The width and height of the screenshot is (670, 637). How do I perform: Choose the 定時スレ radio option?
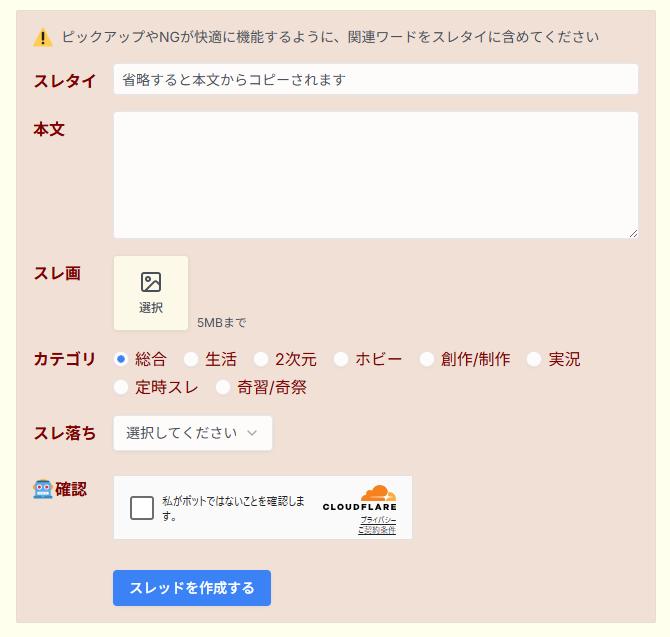point(121,387)
